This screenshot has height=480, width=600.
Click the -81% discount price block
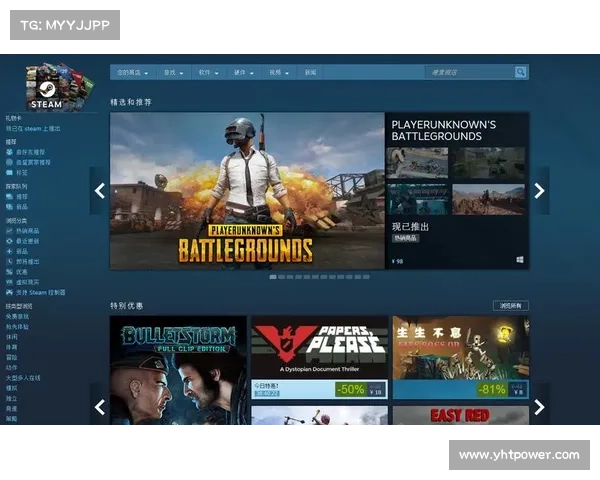point(502,390)
